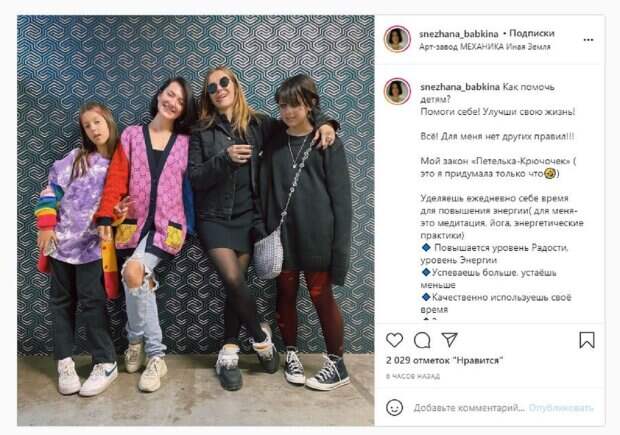Click the post timestamp below likes

412,376
